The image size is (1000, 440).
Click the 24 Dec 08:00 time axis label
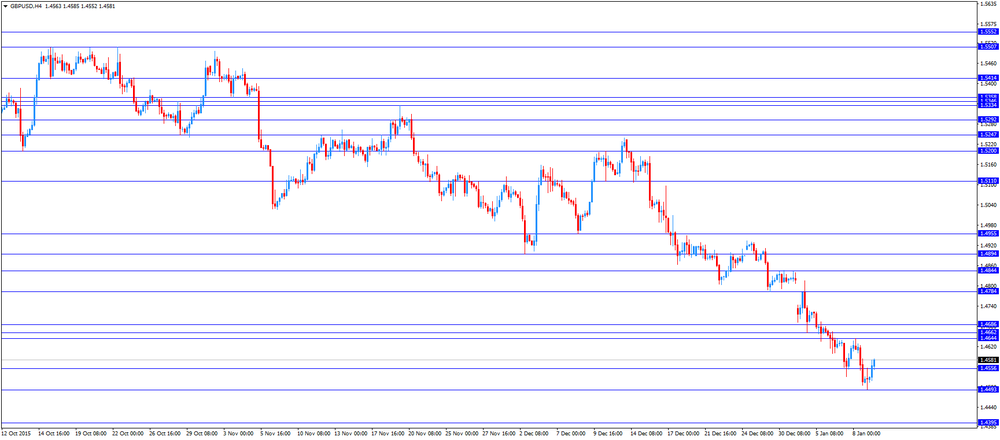[x=756, y=433]
